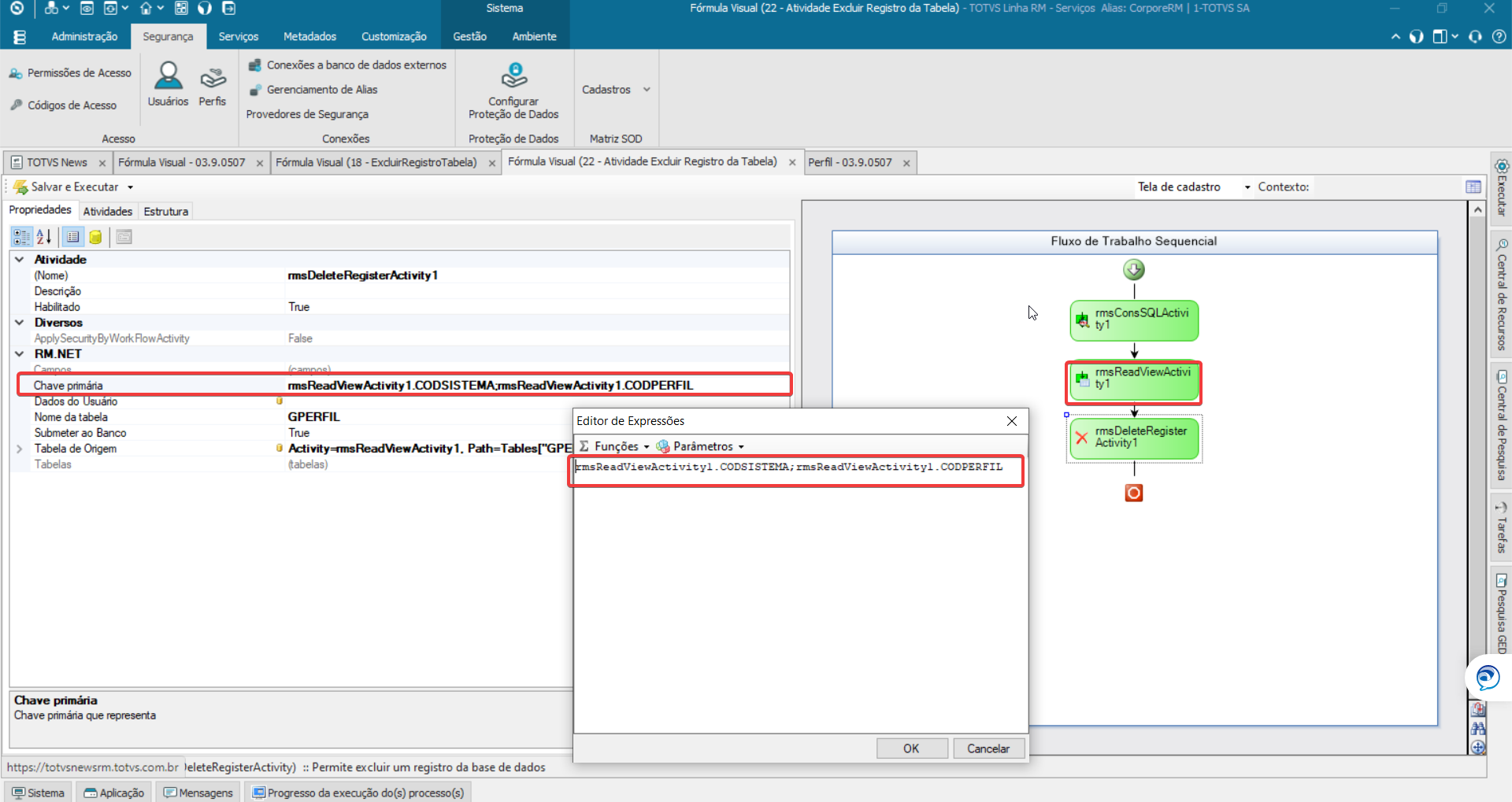Open the Aplicação status bar tab
The height and width of the screenshot is (802, 1512).
[x=115, y=793]
